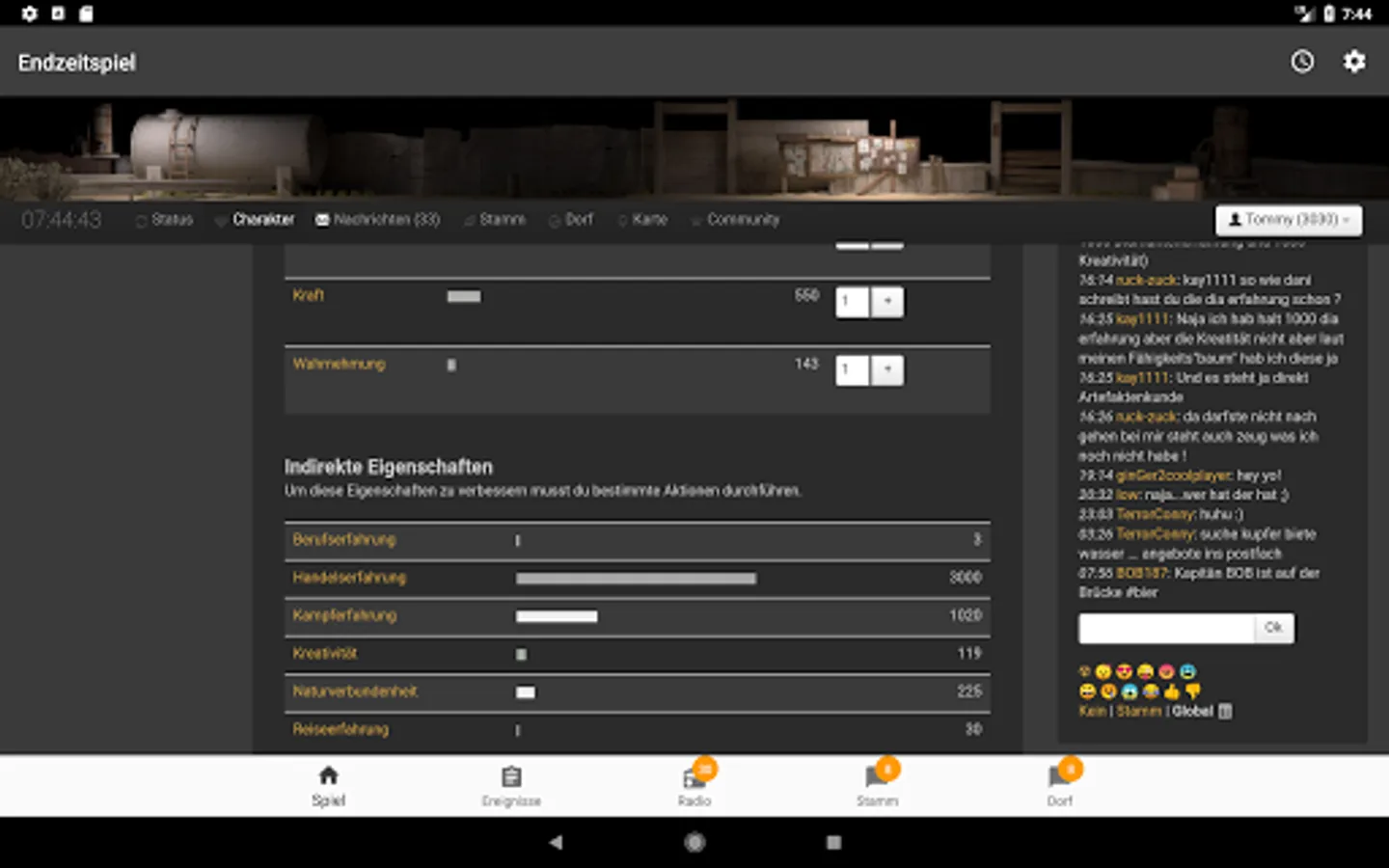The width and height of the screenshot is (1389, 868).
Task: Switch chat channel to Stamm link
Action: 1138,712
